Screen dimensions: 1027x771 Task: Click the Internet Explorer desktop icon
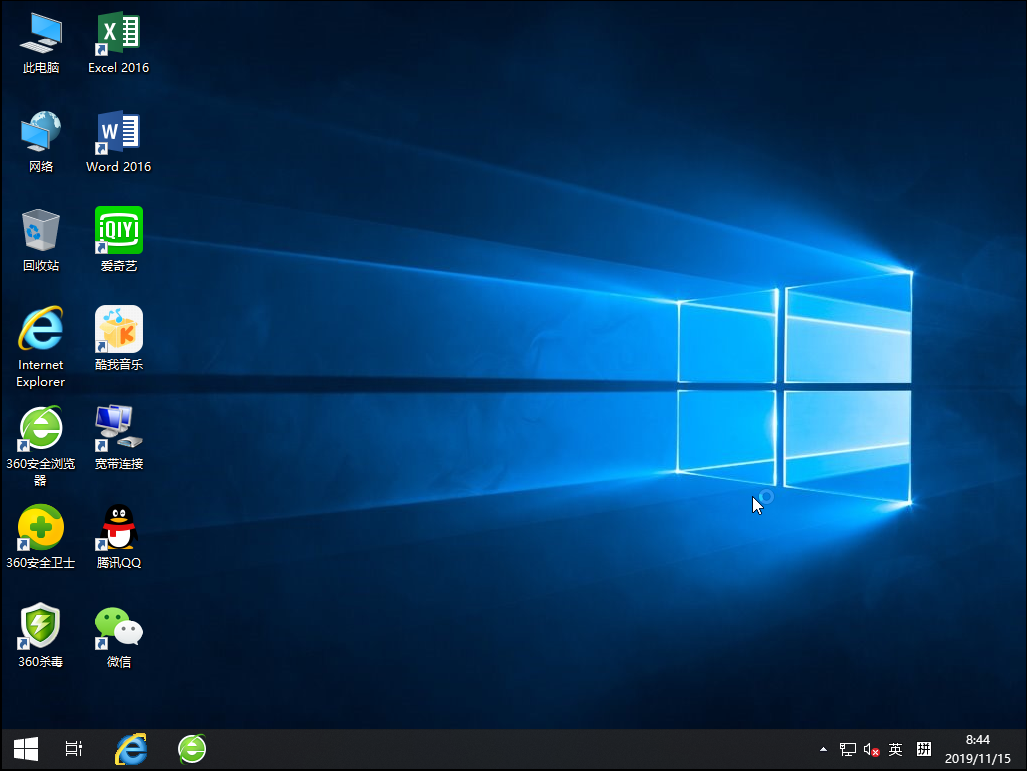coord(40,330)
